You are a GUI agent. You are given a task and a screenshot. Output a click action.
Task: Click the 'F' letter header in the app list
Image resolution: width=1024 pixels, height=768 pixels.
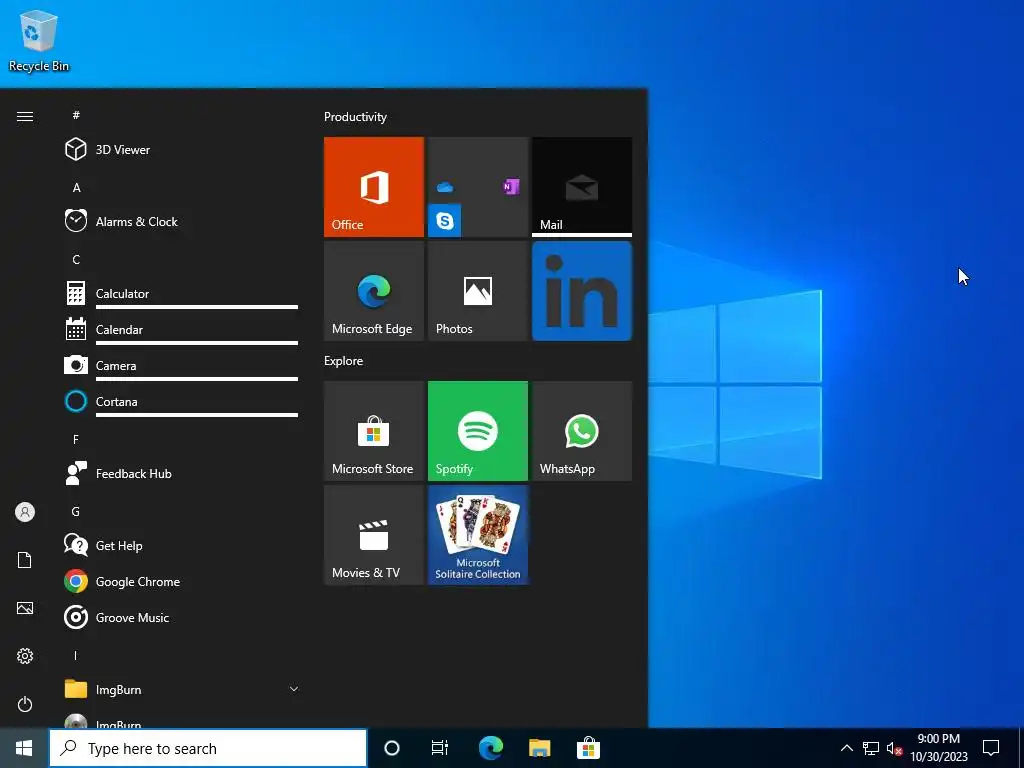76,440
